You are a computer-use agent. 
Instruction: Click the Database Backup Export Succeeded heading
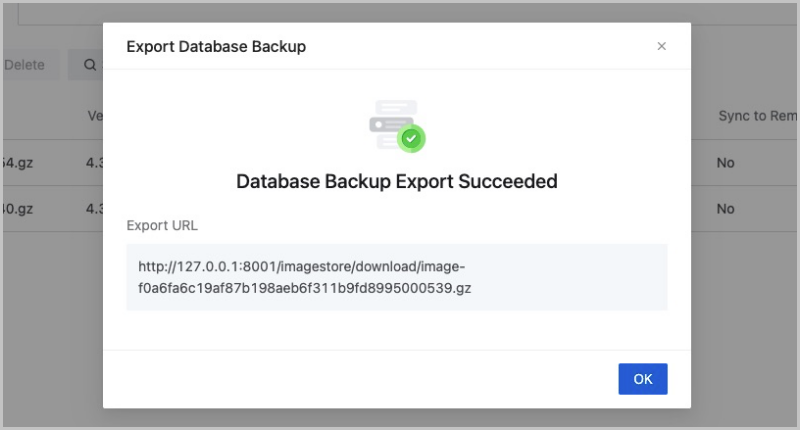click(396, 182)
